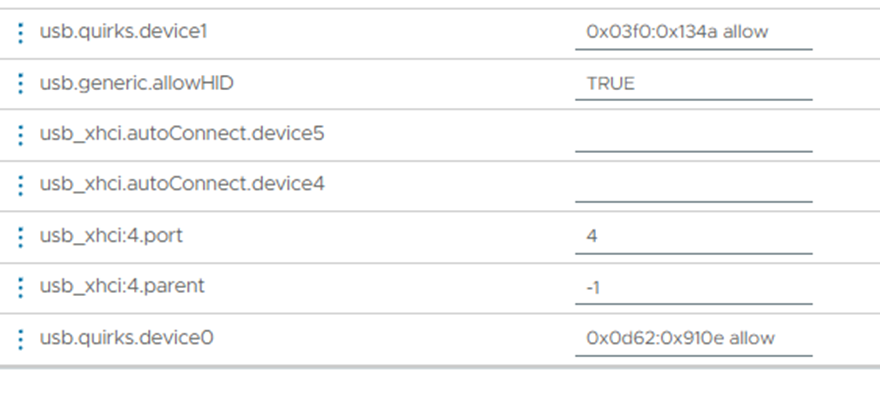The width and height of the screenshot is (880, 396).
Task: Edit the 0x03f0:0x134a allow value field
Action: click(694, 33)
